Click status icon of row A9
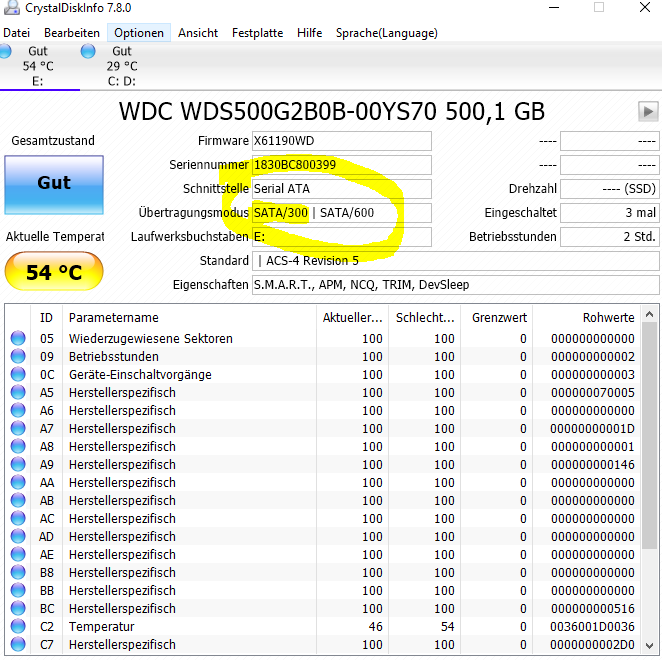 (18, 464)
